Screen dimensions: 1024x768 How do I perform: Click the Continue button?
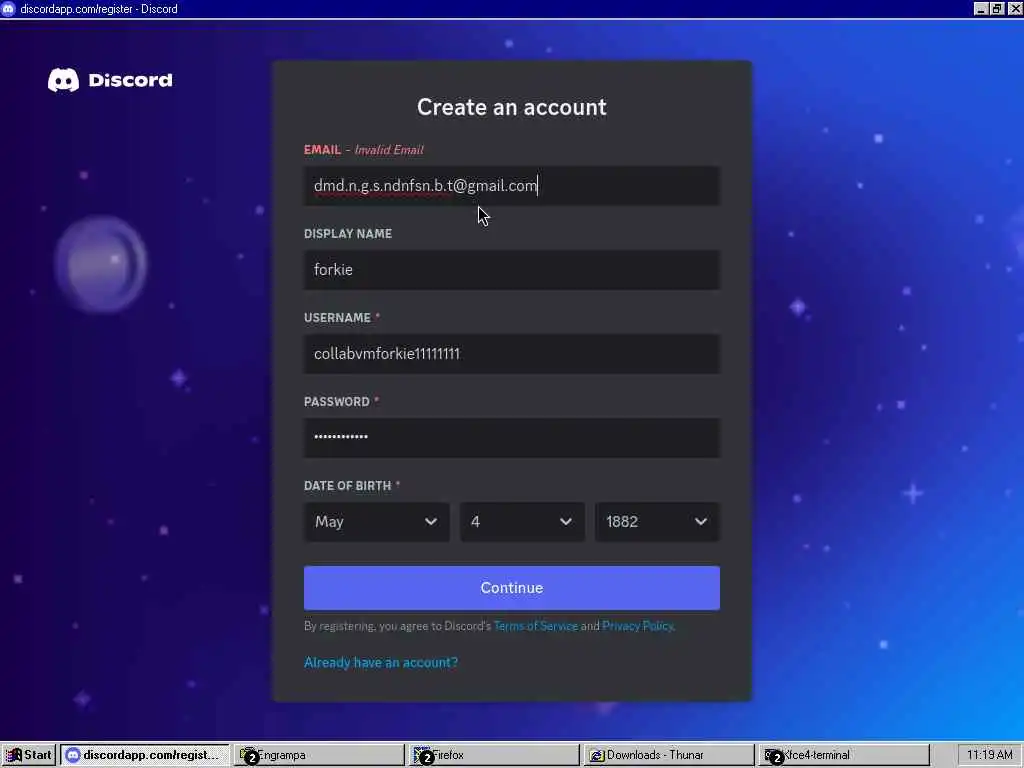pos(511,588)
